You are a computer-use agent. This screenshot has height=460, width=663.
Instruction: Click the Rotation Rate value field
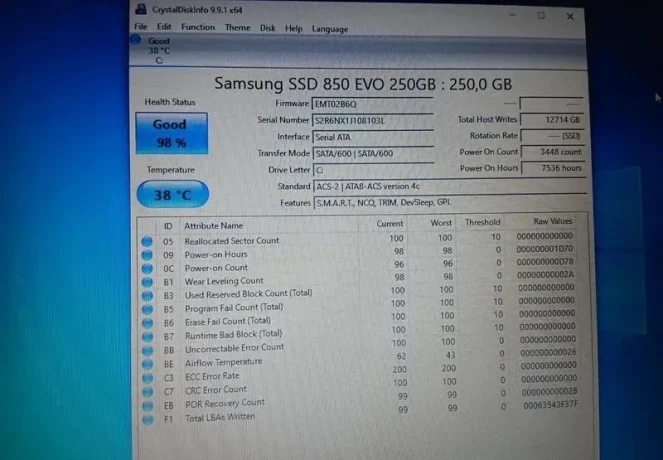(x=553, y=136)
